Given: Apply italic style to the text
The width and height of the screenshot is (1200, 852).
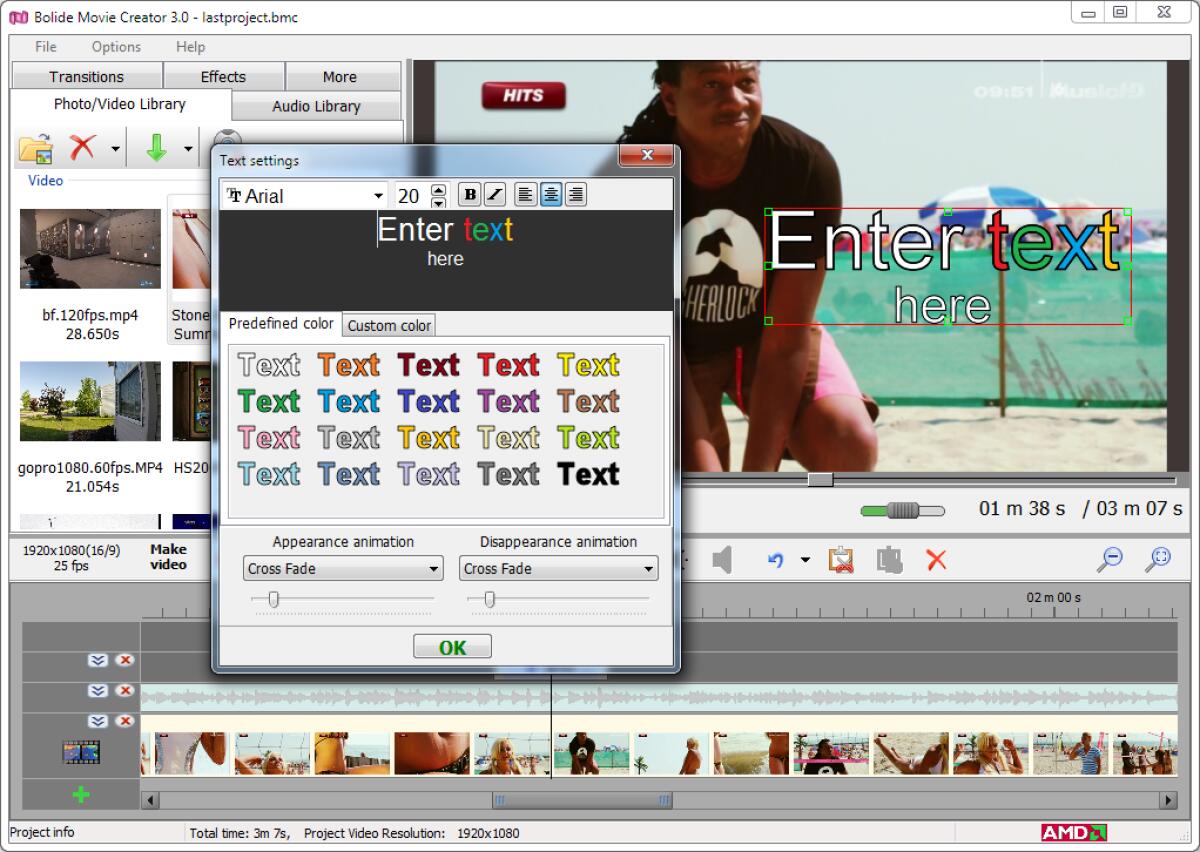Looking at the screenshot, I should (493, 194).
